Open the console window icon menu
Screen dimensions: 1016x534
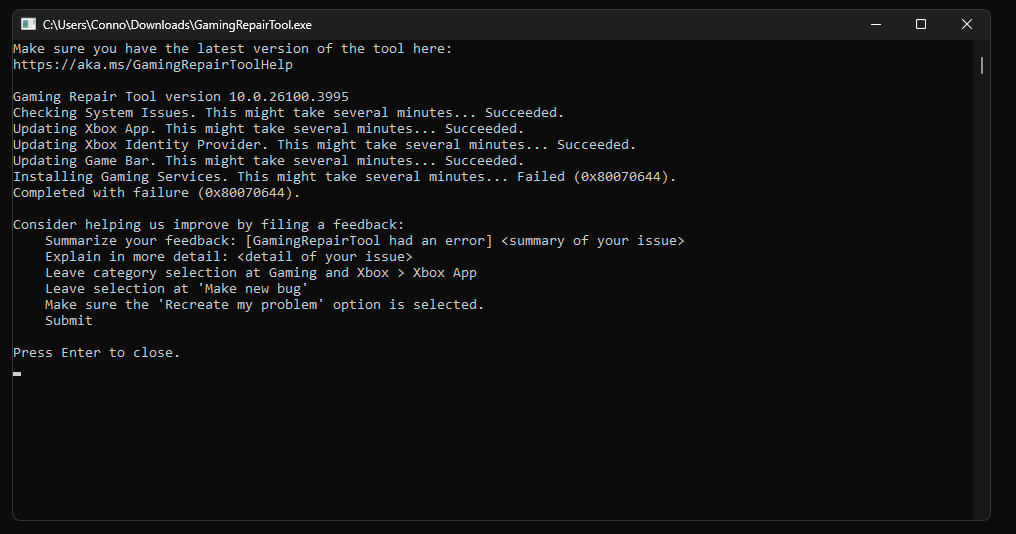[28, 25]
